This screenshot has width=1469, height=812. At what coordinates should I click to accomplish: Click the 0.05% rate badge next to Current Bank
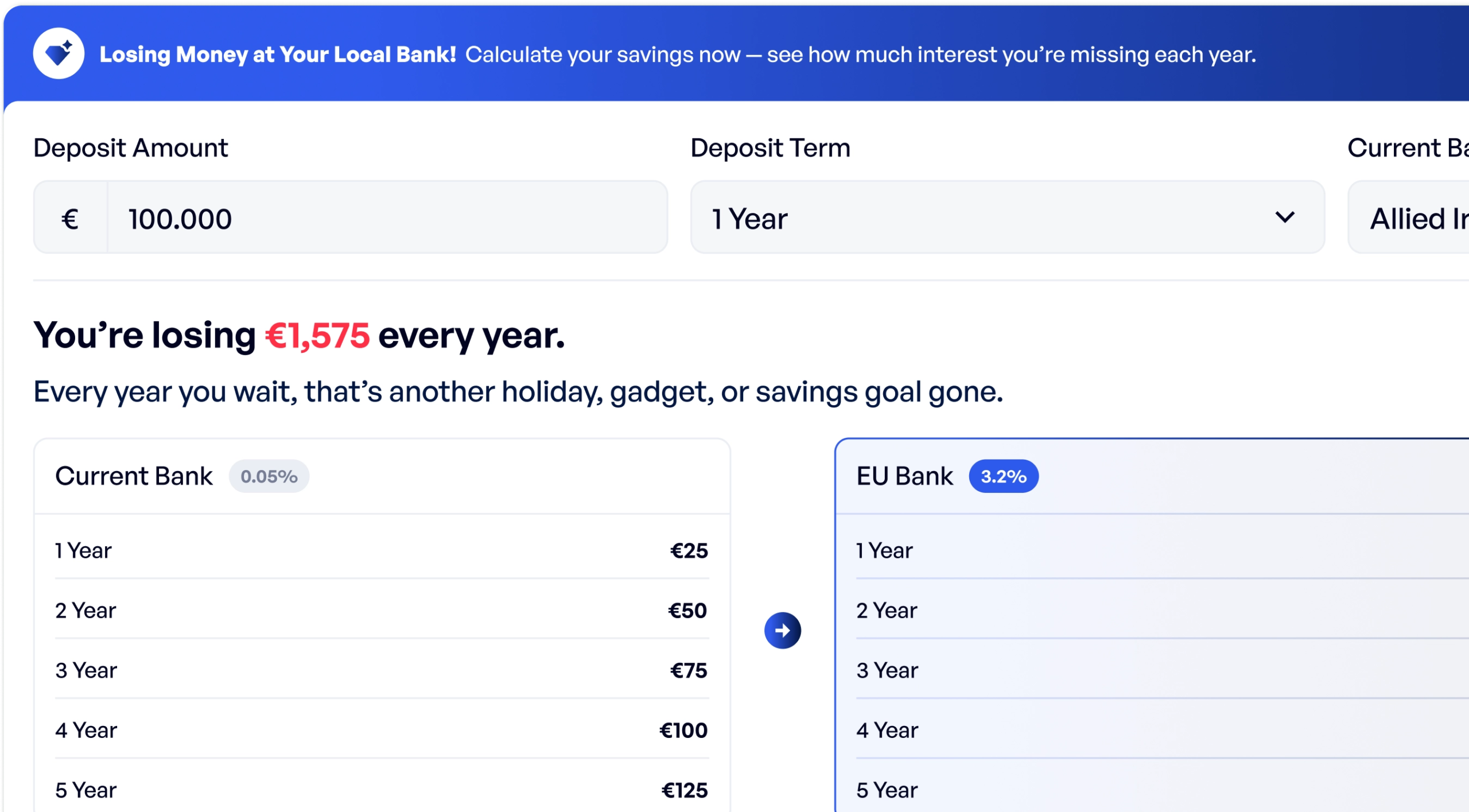tap(269, 475)
